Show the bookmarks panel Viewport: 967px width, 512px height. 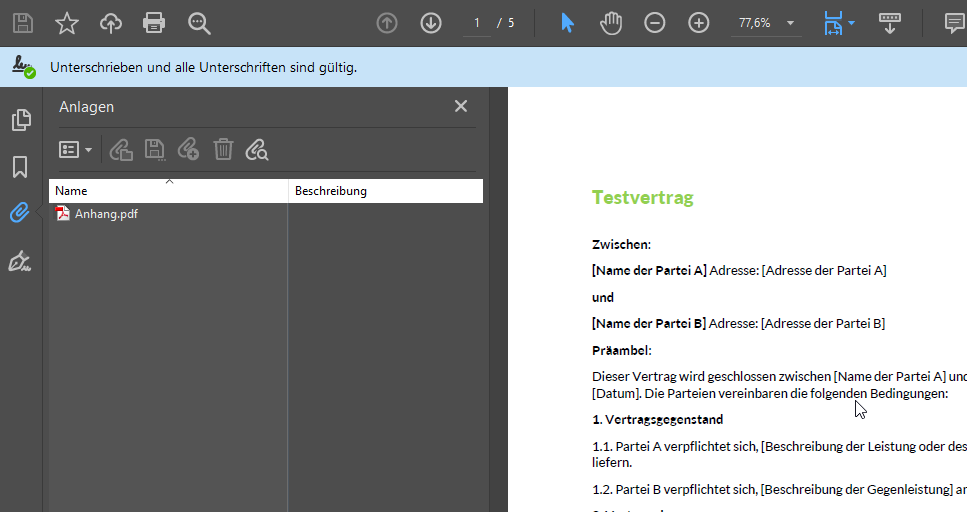(x=20, y=166)
